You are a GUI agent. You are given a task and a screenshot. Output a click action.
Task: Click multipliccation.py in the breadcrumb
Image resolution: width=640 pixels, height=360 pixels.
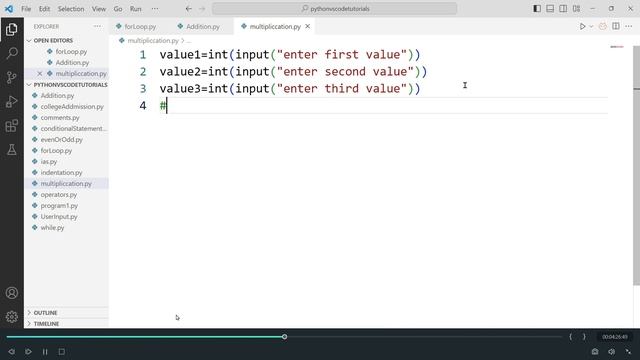coord(153,40)
